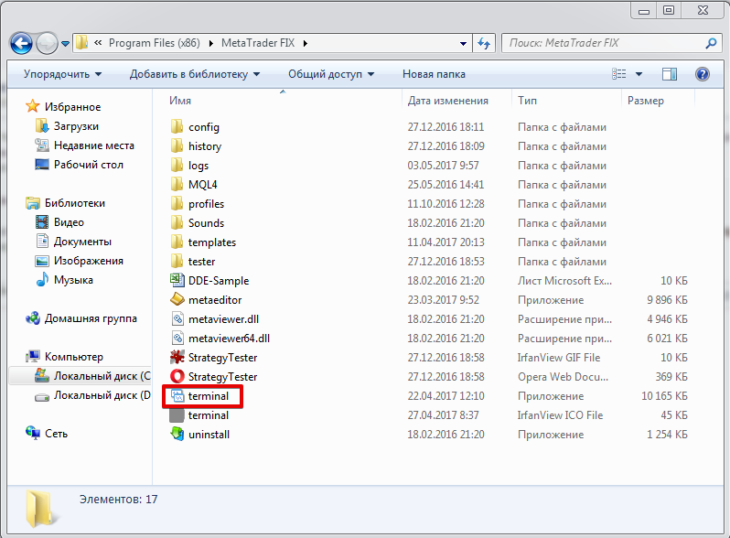Click the change view icon
Screen dimensions: 730x538
point(619,74)
